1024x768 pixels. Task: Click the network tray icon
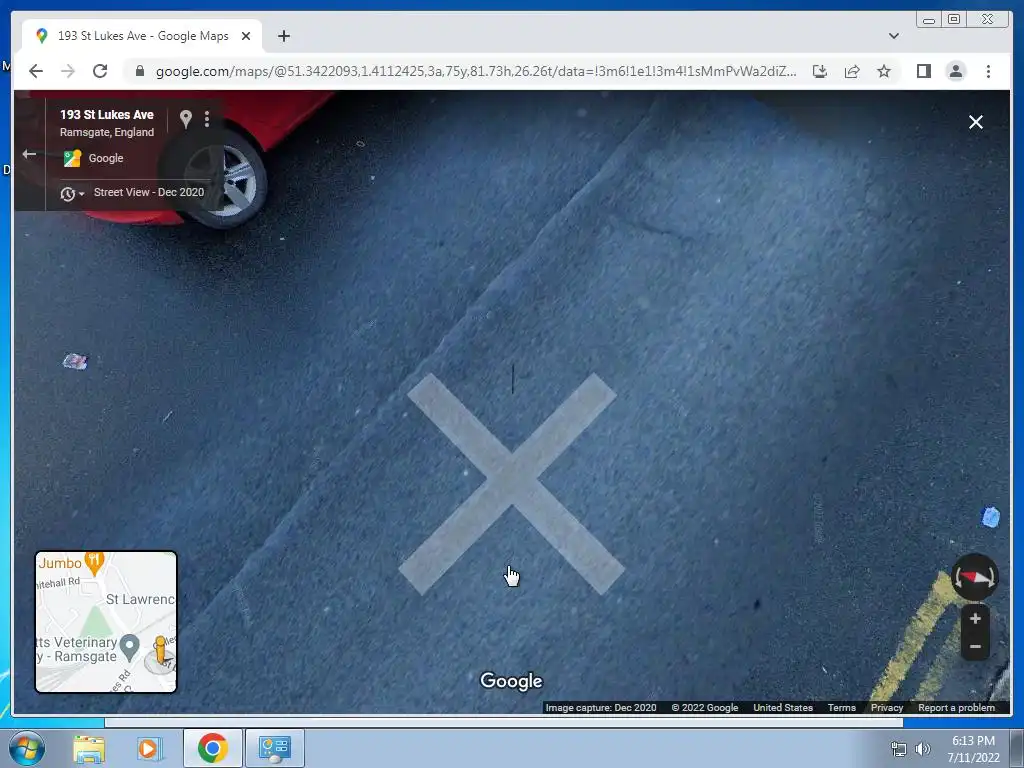(899, 749)
